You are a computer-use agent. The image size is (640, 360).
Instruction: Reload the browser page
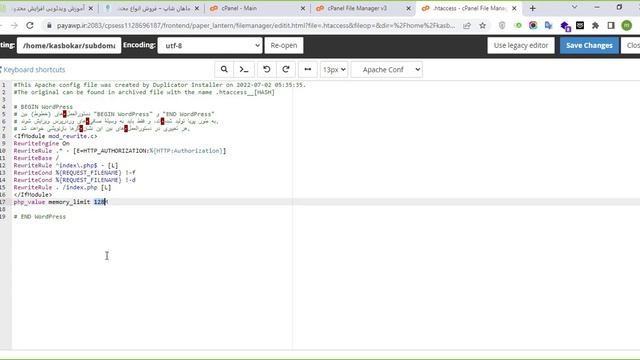[x=30, y=25]
